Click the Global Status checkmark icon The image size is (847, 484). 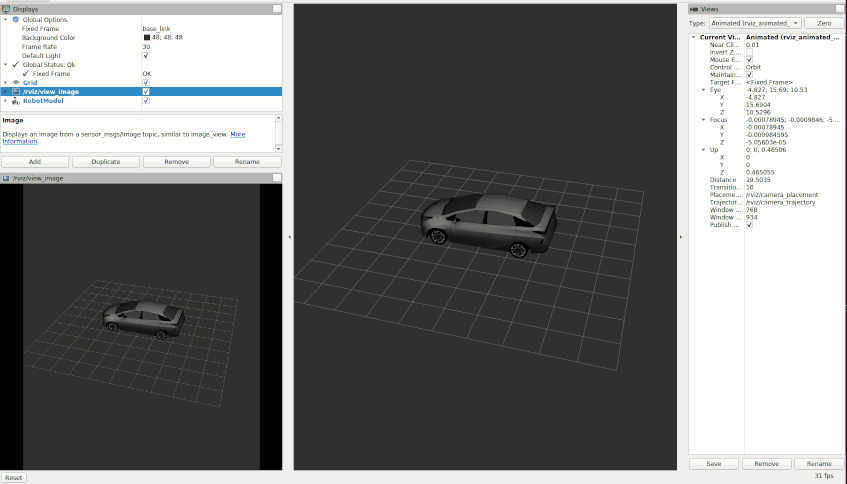[16, 64]
